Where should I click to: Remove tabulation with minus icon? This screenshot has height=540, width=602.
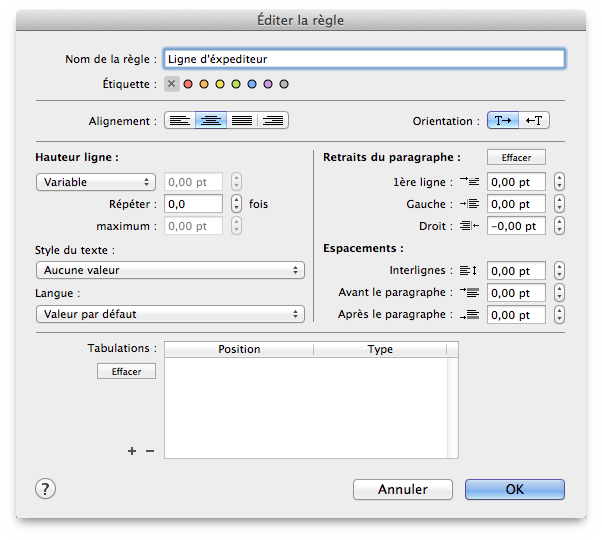pyautogui.click(x=150, y=451)
